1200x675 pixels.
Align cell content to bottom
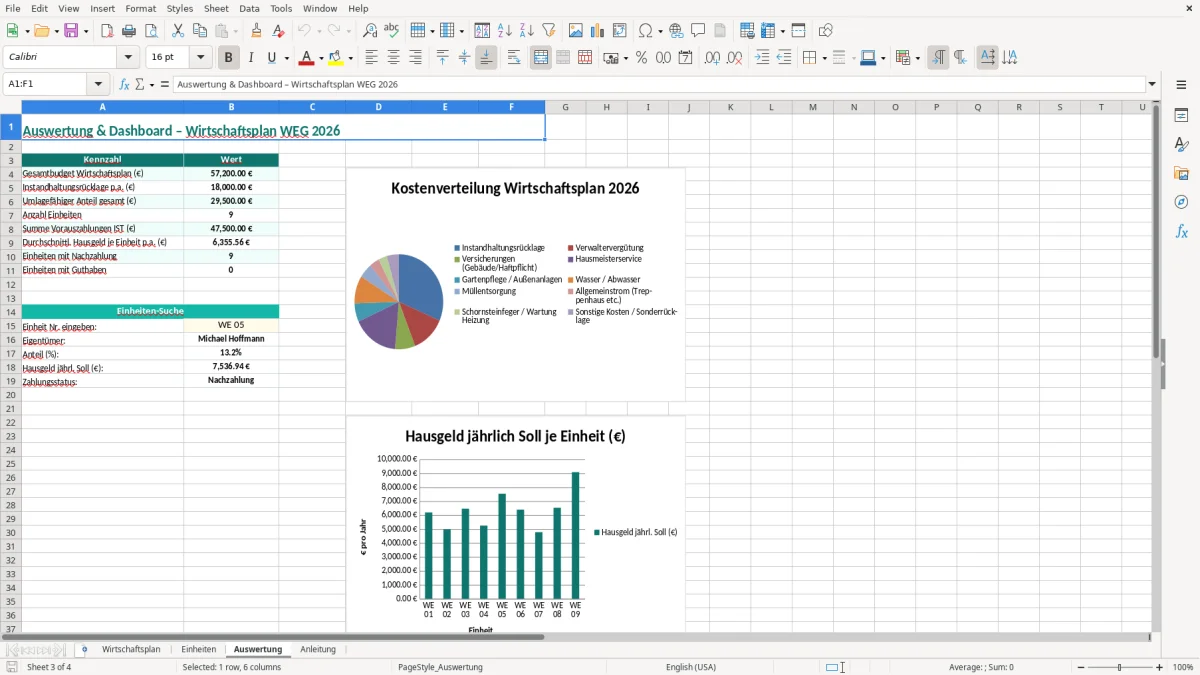486,58
